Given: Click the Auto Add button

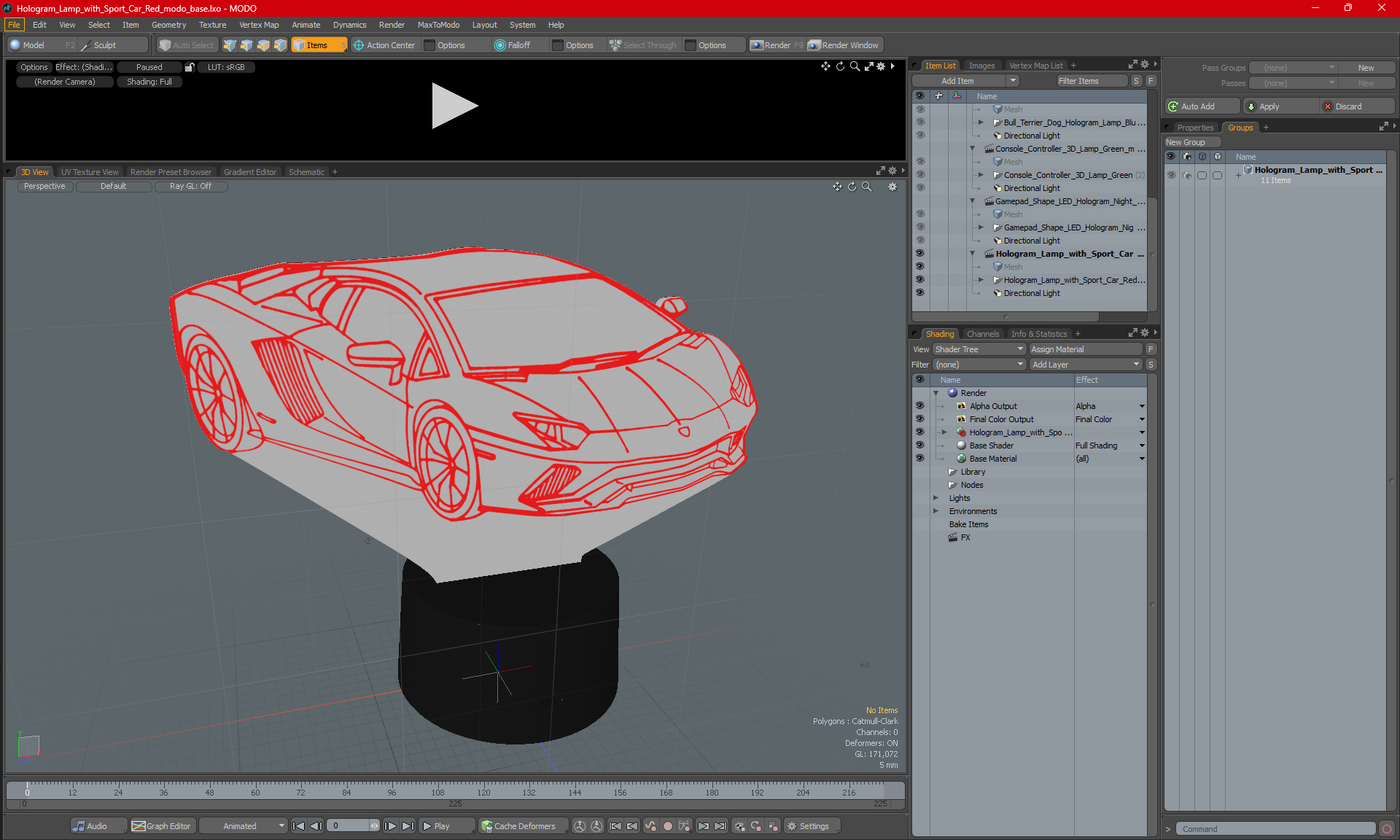Looking at the screenshot, I should tap(1198, 106).
